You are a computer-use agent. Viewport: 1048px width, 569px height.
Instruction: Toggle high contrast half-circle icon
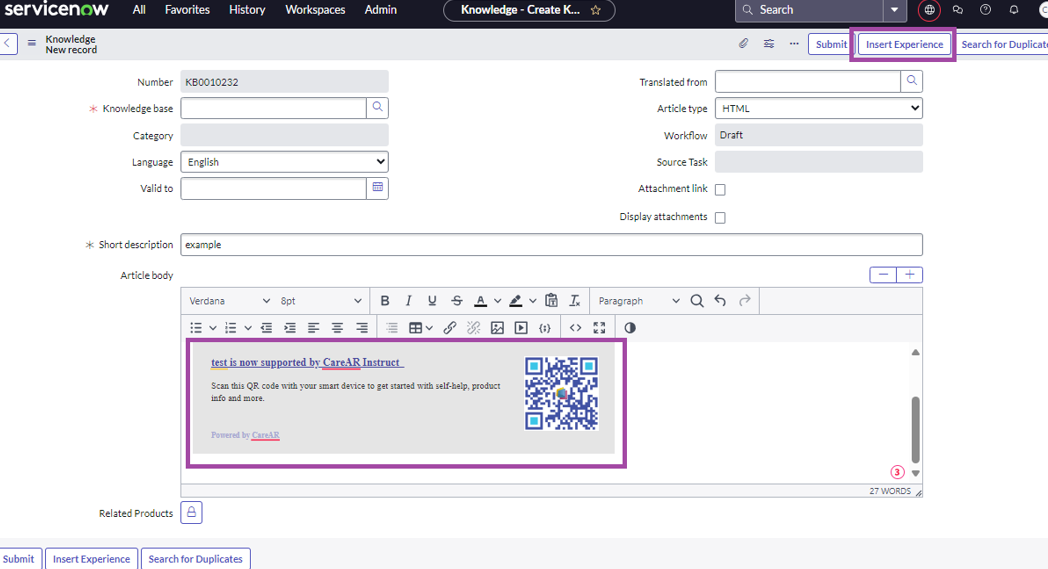(x=630, y=328)
